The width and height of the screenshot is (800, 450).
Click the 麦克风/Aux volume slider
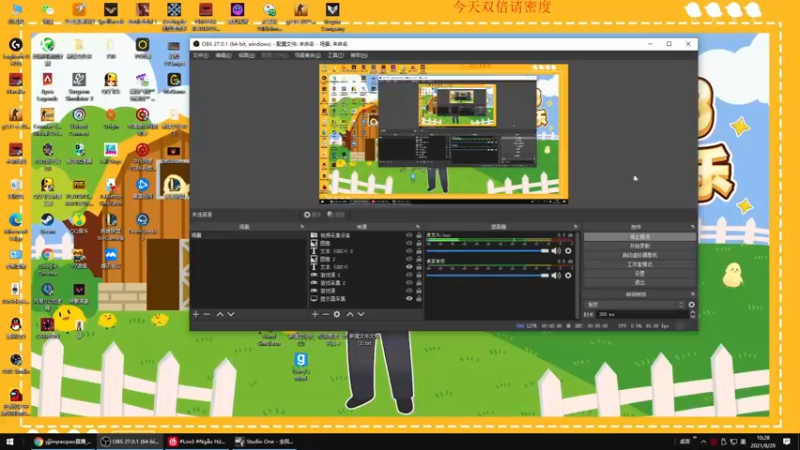tap(488, 251)
